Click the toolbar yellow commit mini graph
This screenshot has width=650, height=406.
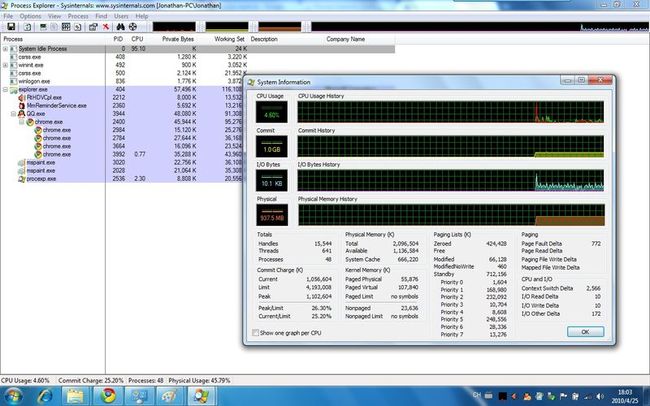pos(227,27)
